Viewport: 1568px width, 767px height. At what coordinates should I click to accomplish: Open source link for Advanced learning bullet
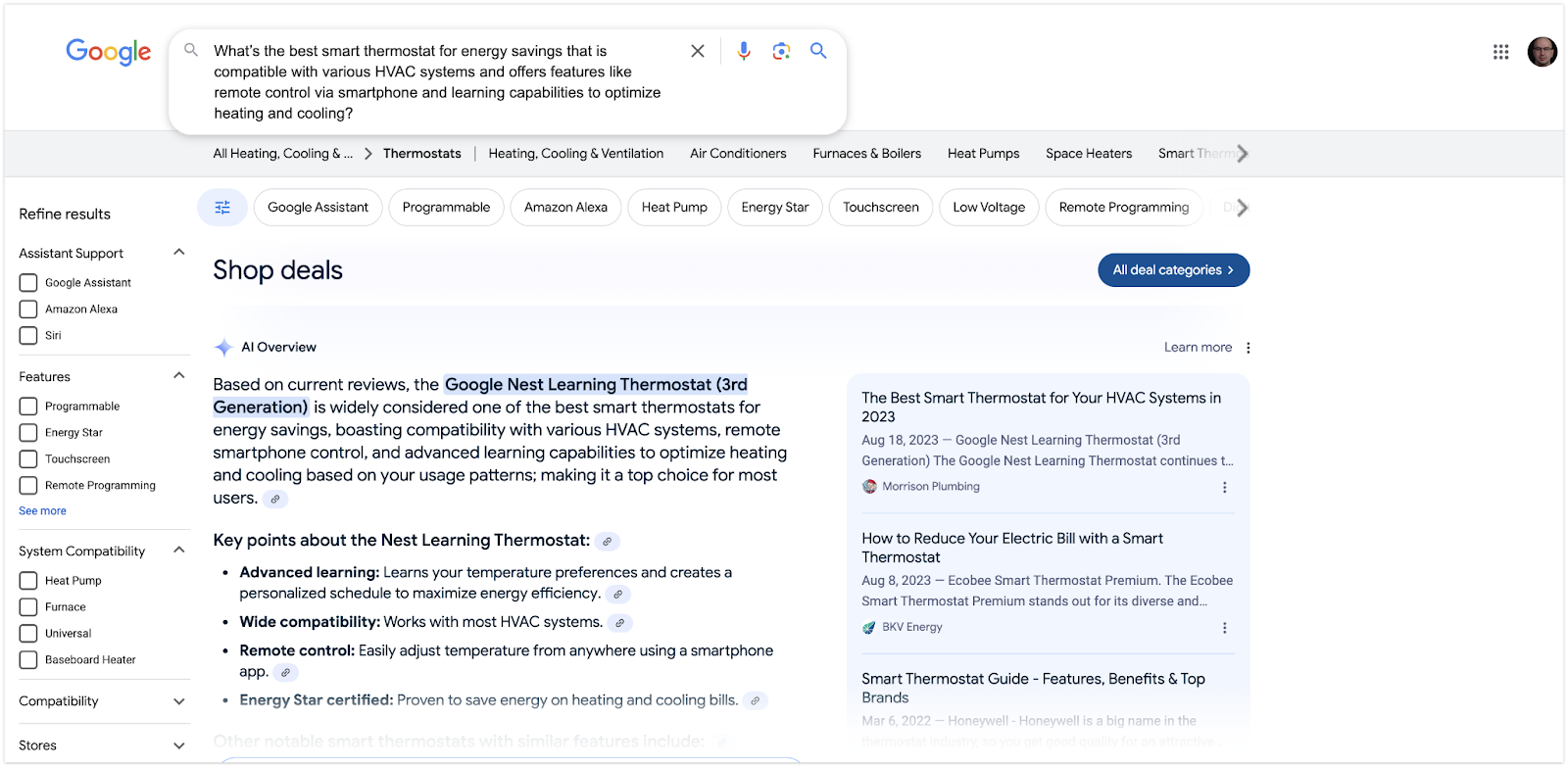(617, 594)
